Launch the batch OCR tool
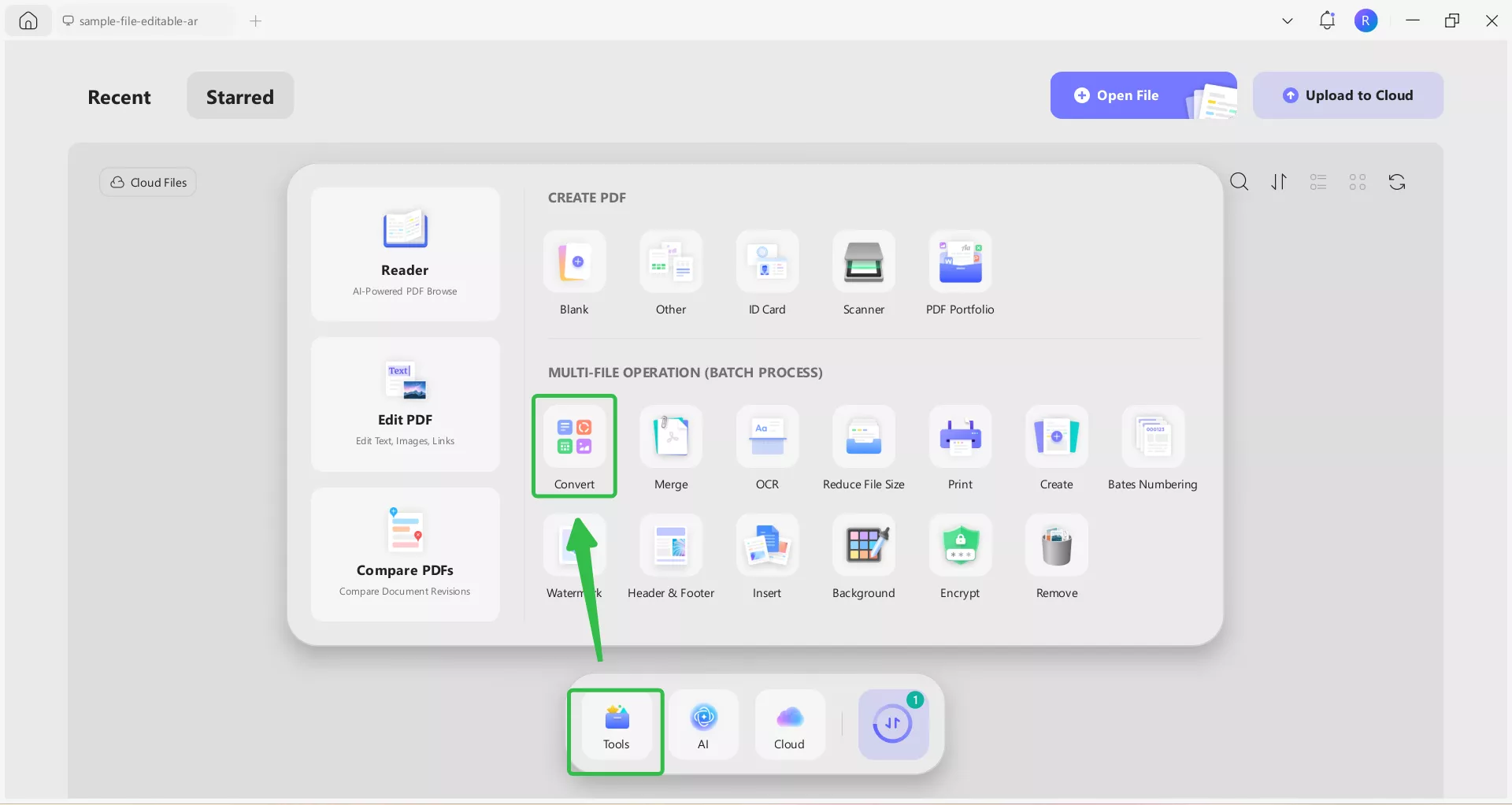1512x805 pixels. point(767,447)
